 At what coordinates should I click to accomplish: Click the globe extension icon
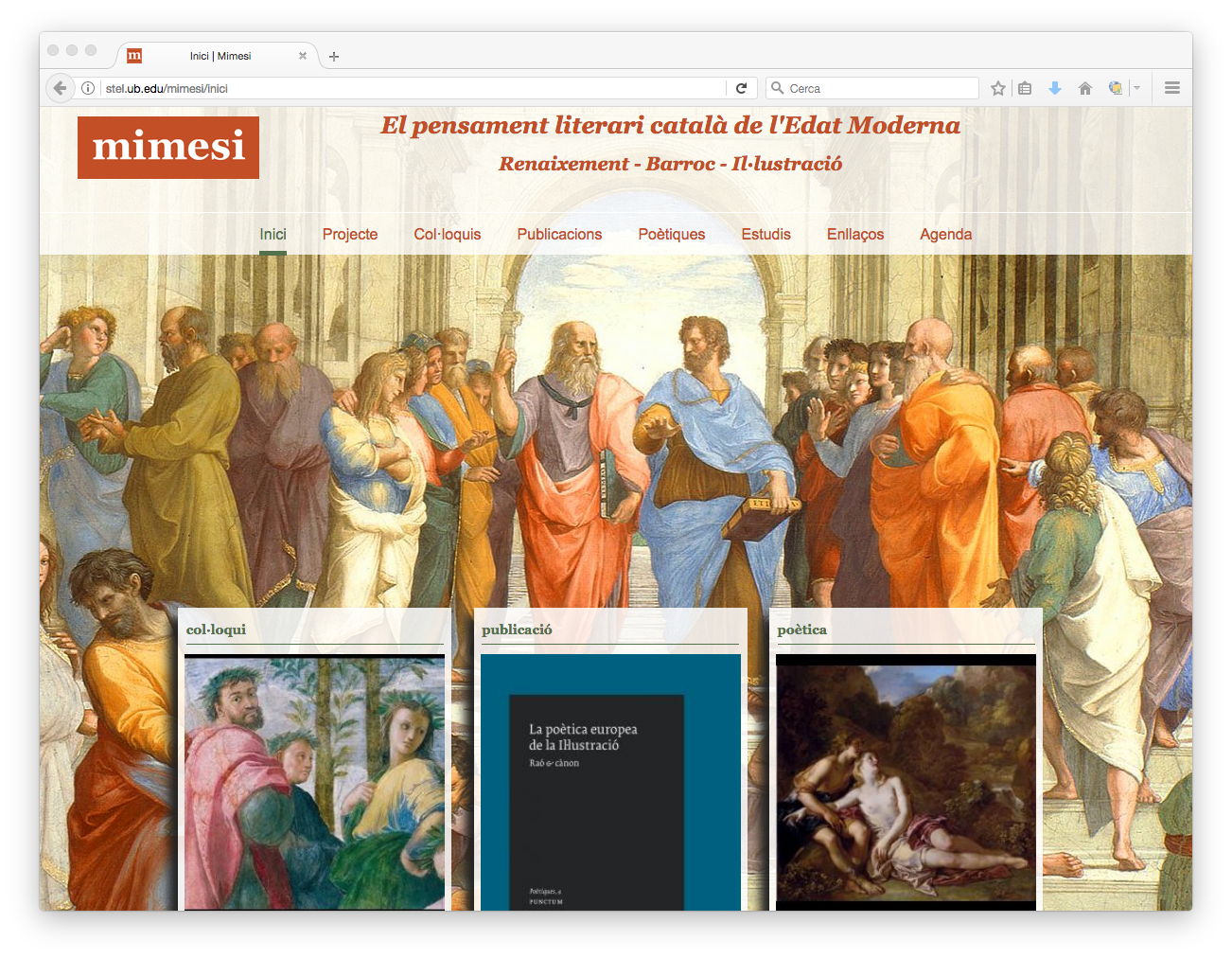(x=1116, y=88)
